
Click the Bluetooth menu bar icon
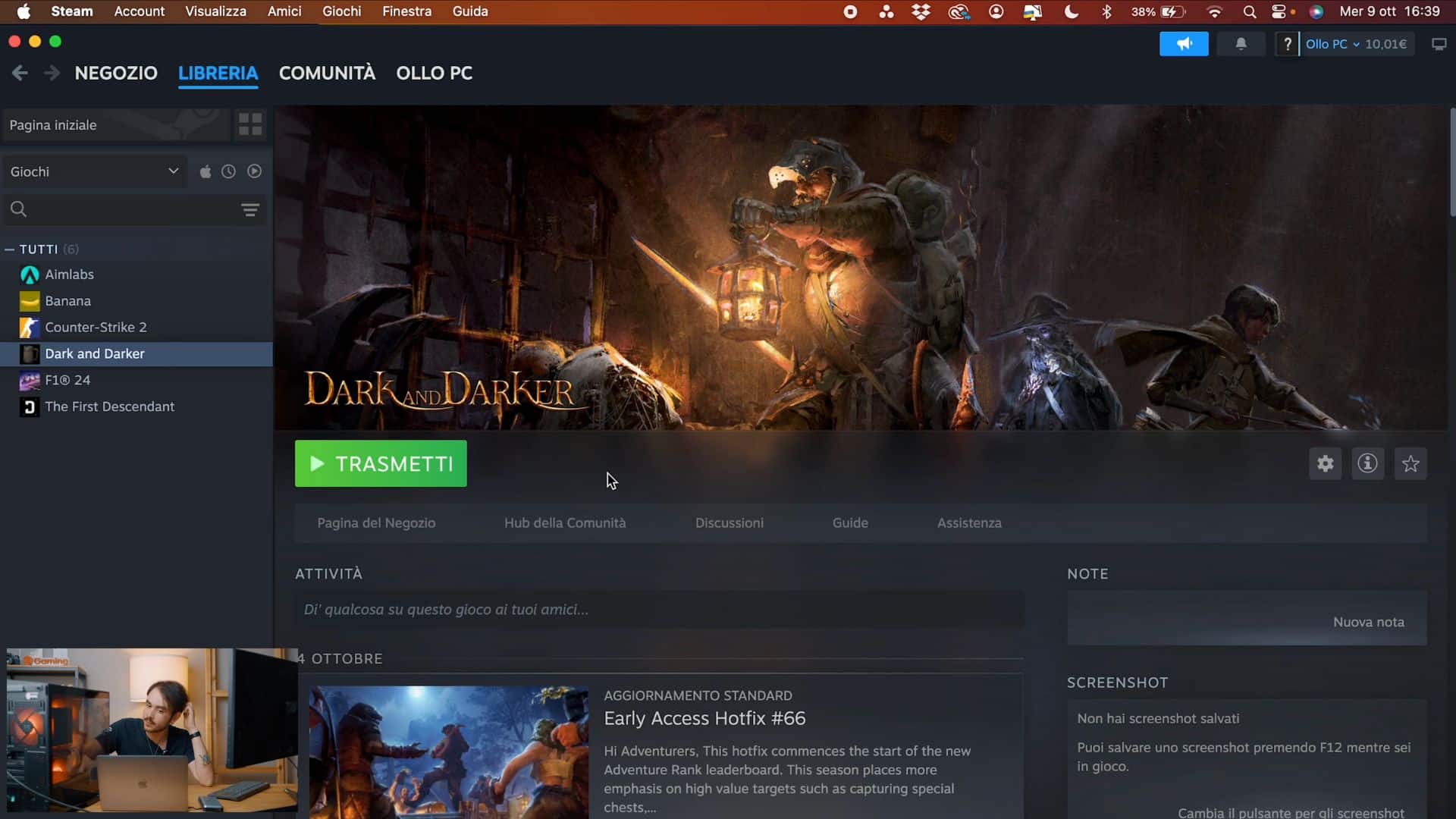(x=1106, y=11)
